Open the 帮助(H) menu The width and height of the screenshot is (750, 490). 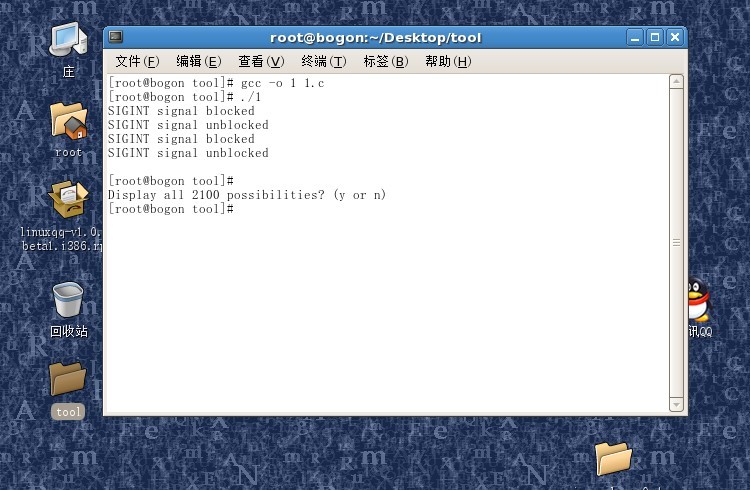(448, 61)
